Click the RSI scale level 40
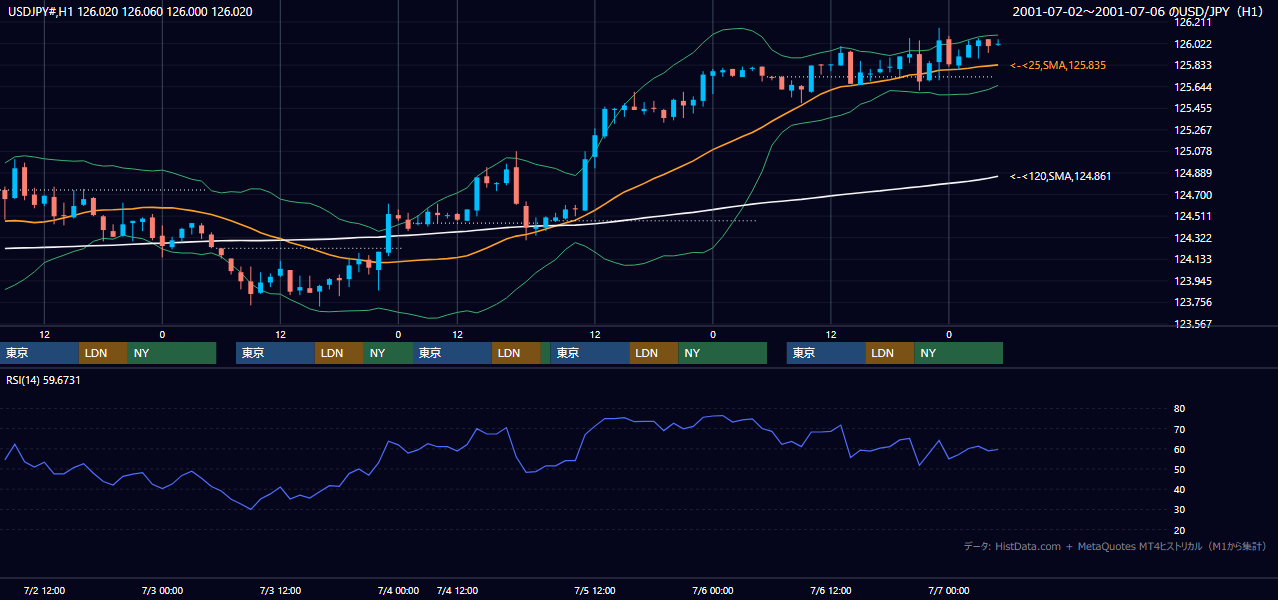Viewport: 1278px width, 600px height. [x=1180, y=489]
